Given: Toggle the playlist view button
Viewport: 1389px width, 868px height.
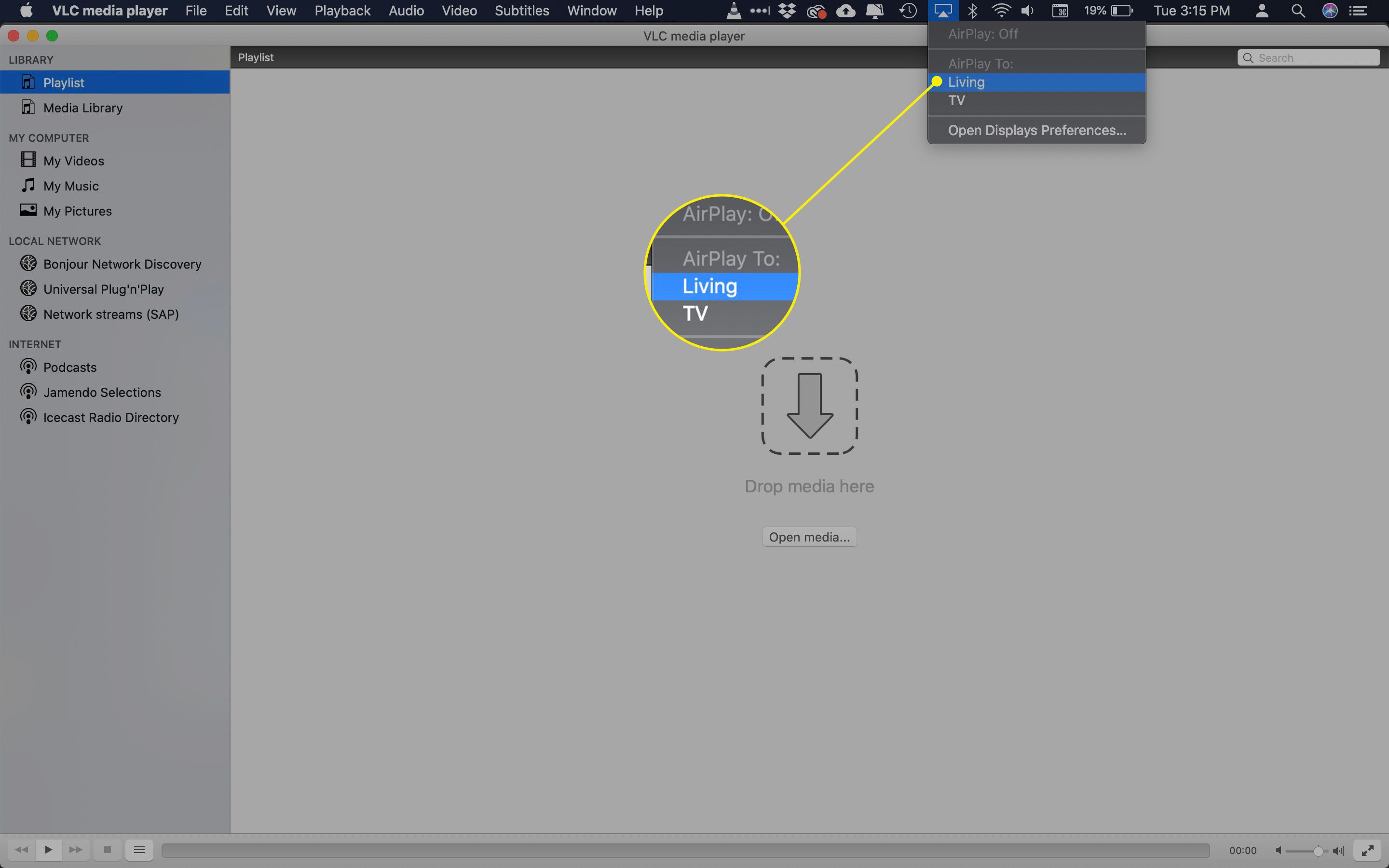Looking at the screenshot, I should pyautogui.click(x=139, y=850).
